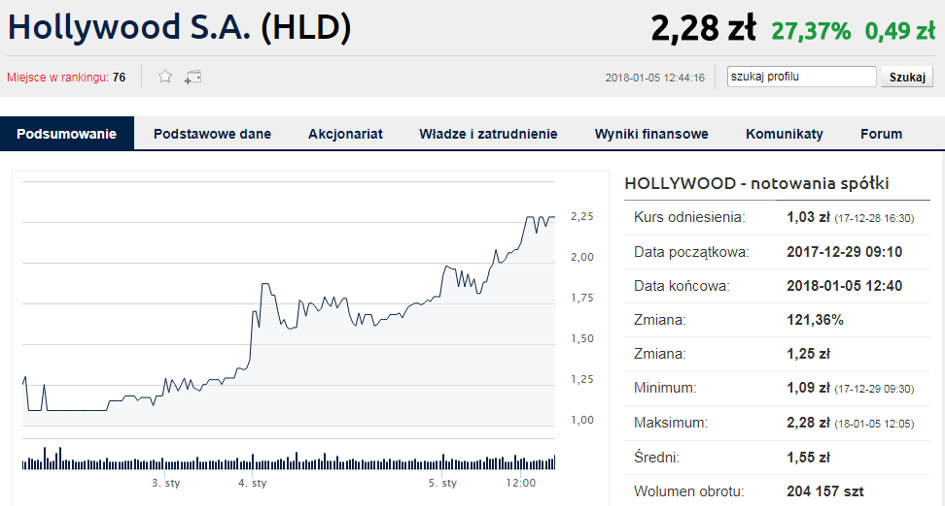Click the '3. sty' date axis label
Viewport: 945px width, 506px height.
tap(166, 483)
